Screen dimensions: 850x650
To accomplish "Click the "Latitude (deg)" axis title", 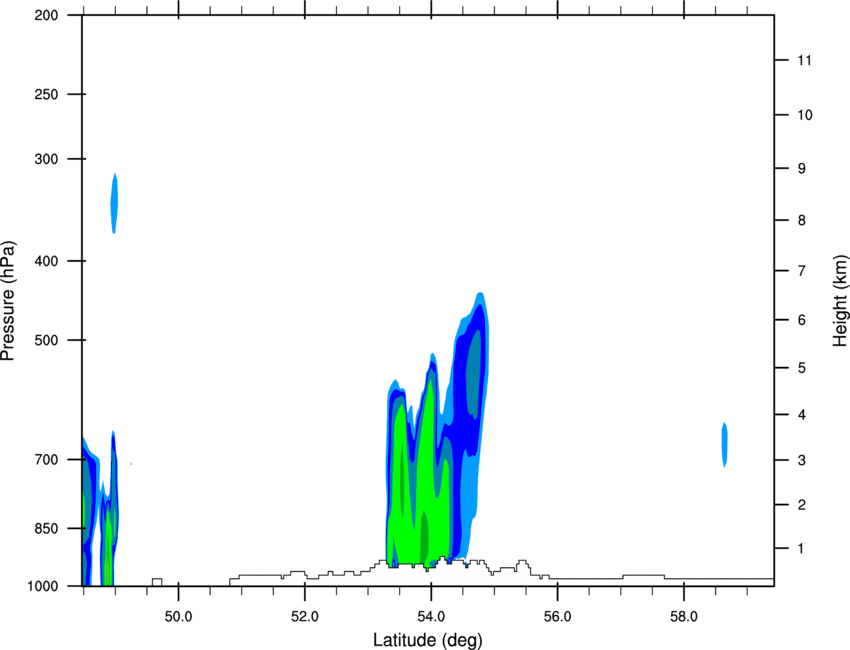I will [x=427, y=640].
